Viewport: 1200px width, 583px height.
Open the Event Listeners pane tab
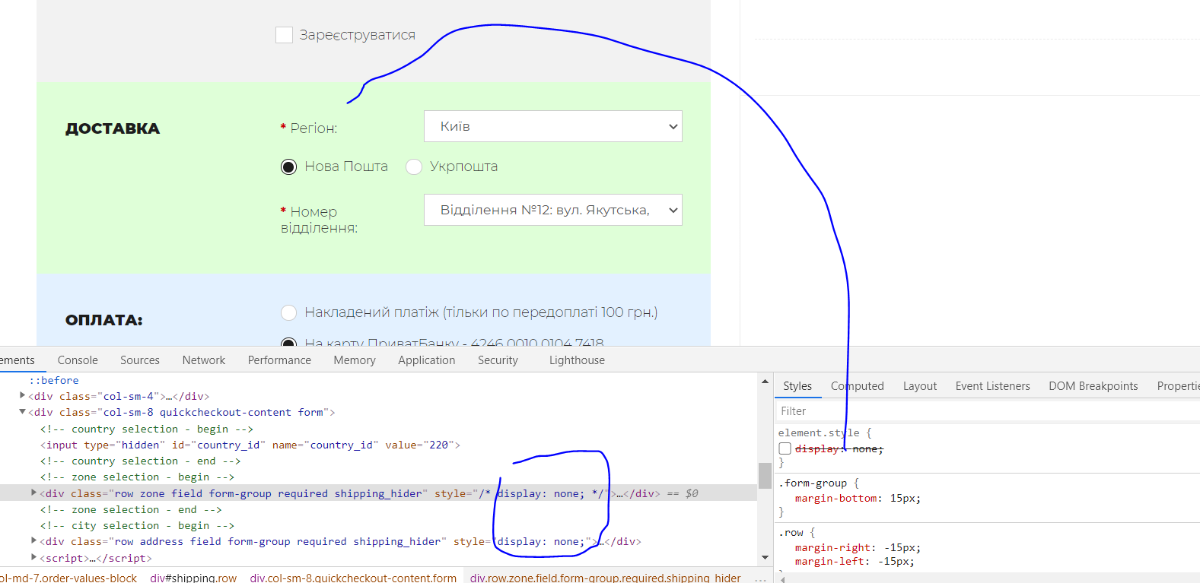[992, 386]
